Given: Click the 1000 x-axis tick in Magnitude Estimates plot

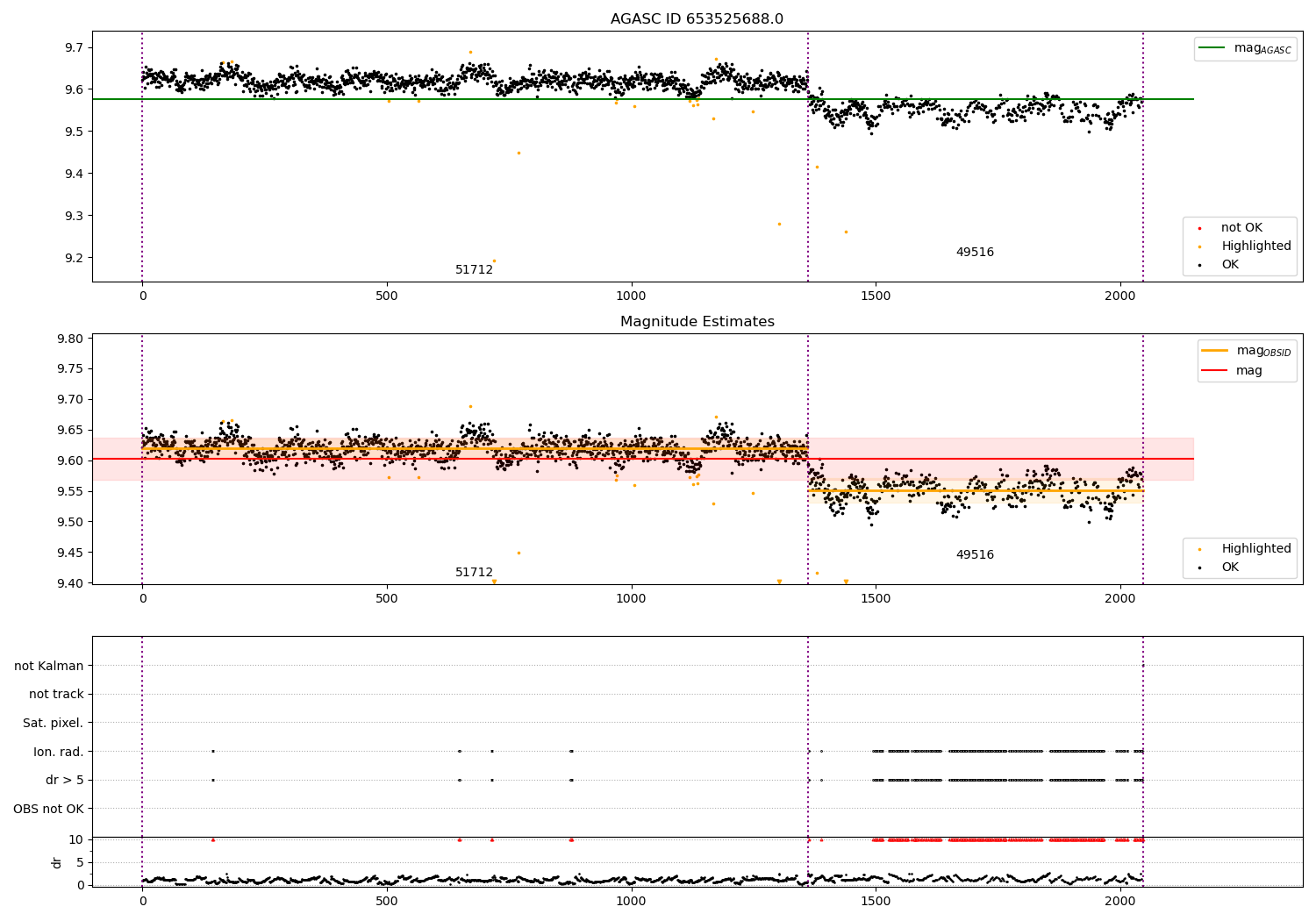Looking at the screenshot, I should 631,599.
